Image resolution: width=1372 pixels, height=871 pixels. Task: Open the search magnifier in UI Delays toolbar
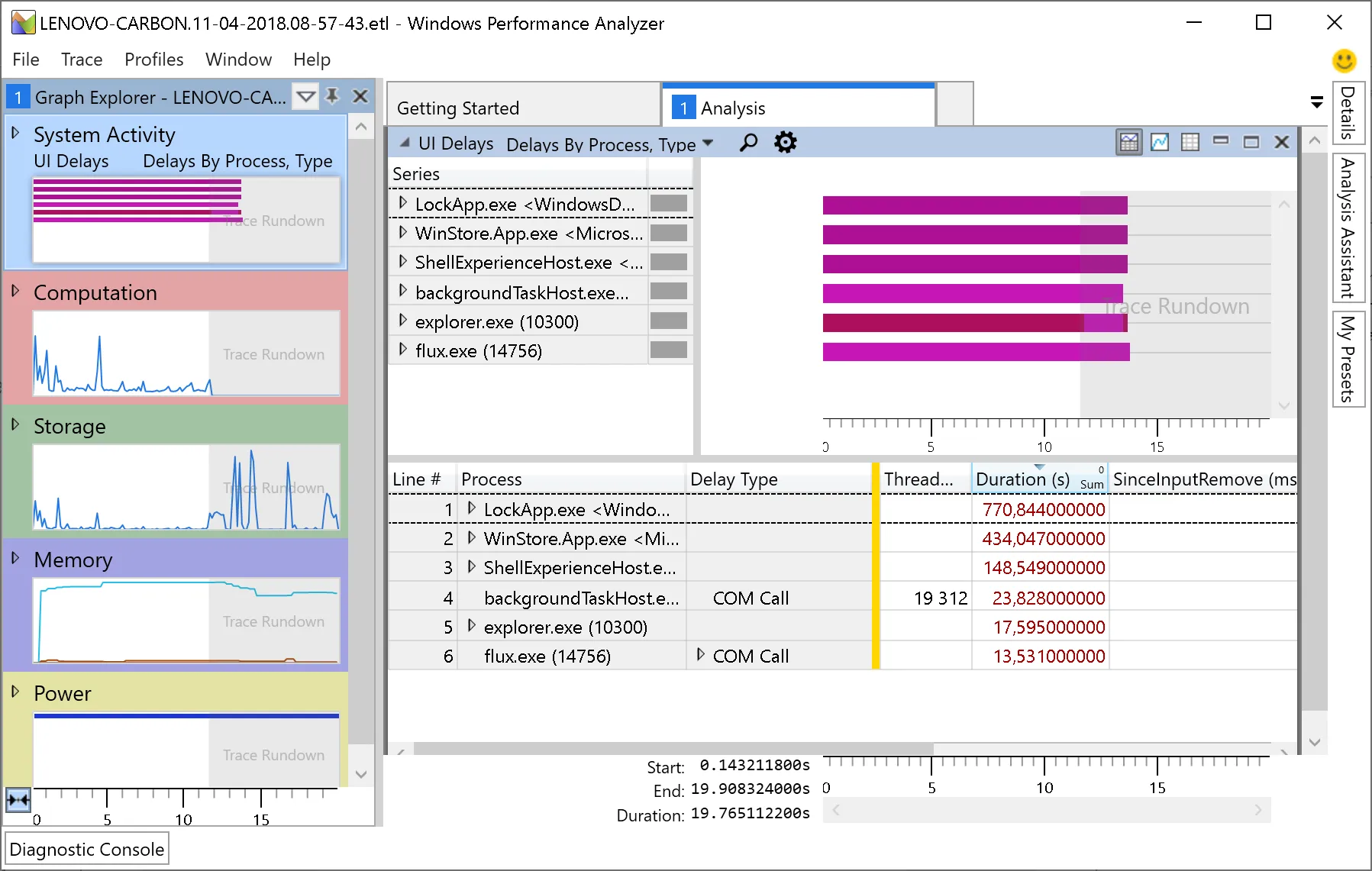tap(749, 143)
